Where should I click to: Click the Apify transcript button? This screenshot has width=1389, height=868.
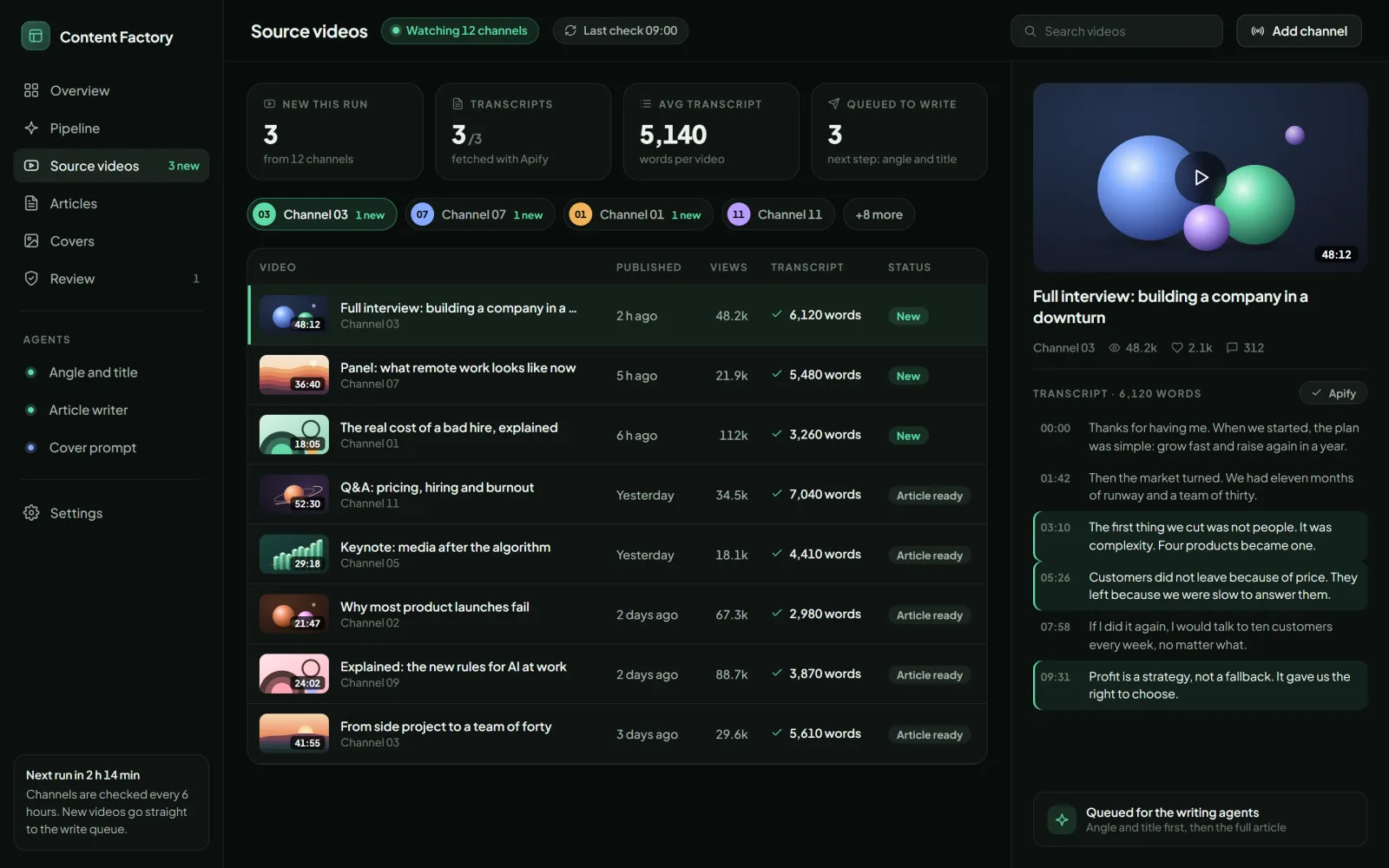(1333, 393)
